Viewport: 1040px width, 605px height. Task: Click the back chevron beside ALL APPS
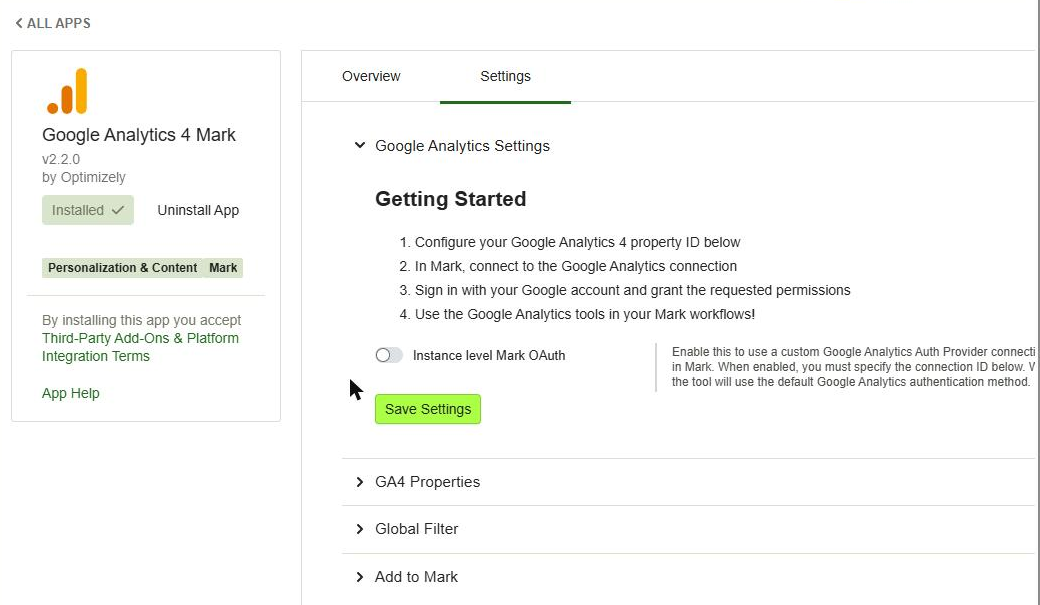tap(19, 23)
